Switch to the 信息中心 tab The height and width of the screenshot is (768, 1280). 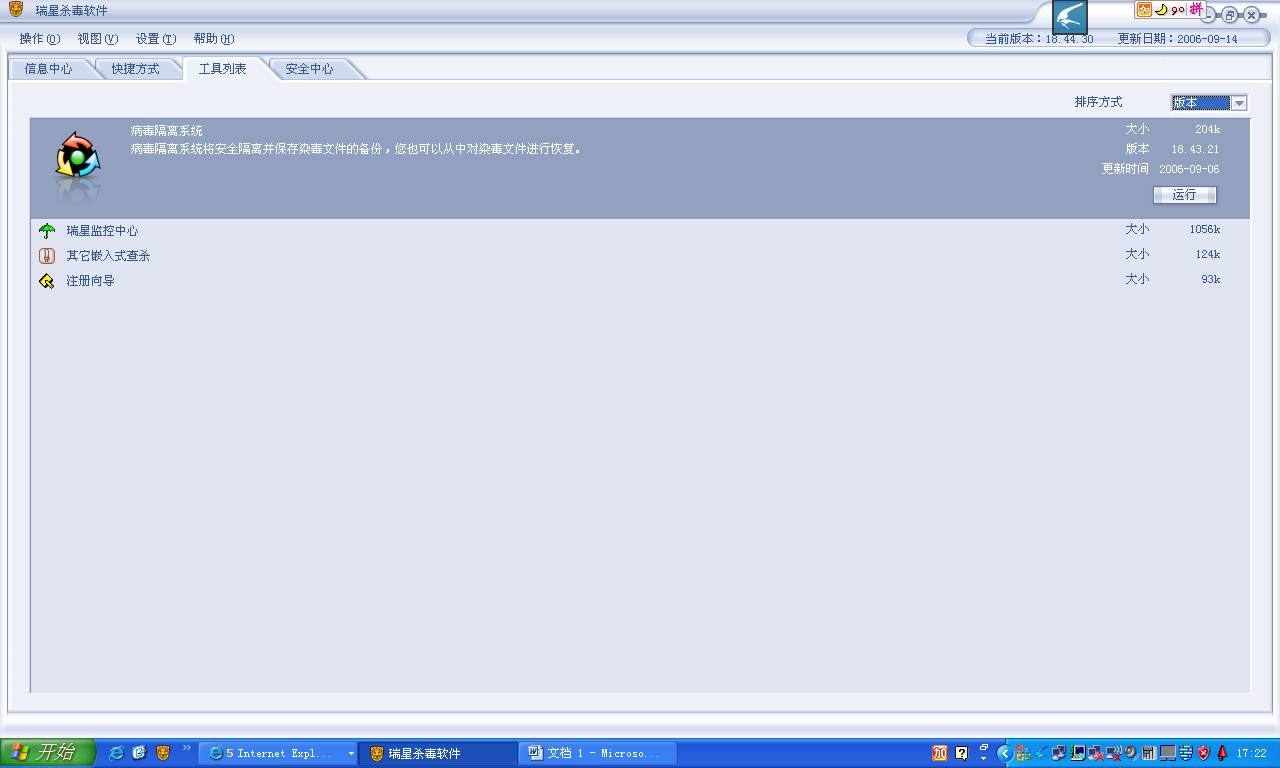click(49, 69)
